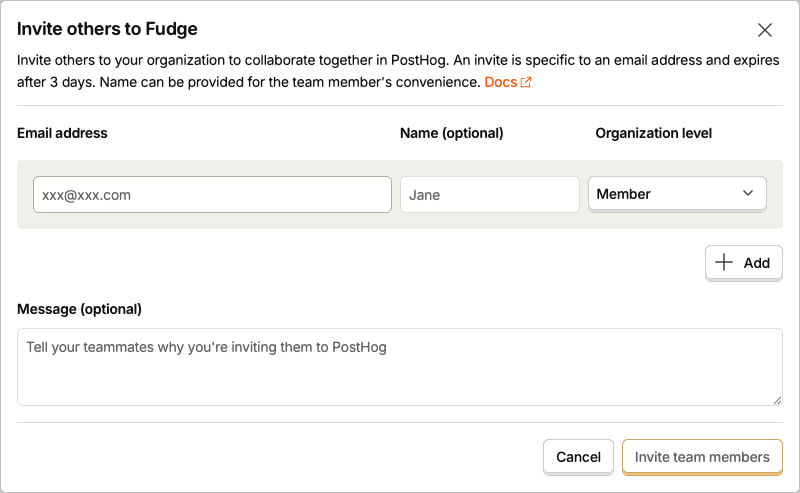This screenshot has width=800, height=493.
Task: Click the Organization level column label
Action: [654, 133]
